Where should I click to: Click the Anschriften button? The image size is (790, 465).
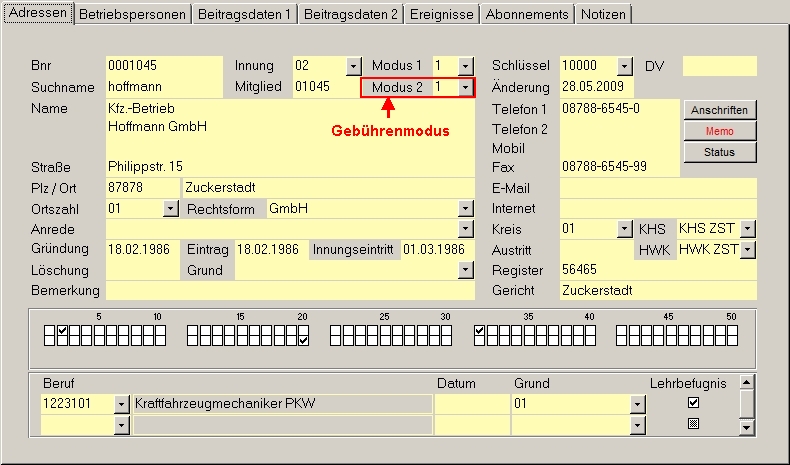pyautogui.click(x=719, y=110)
